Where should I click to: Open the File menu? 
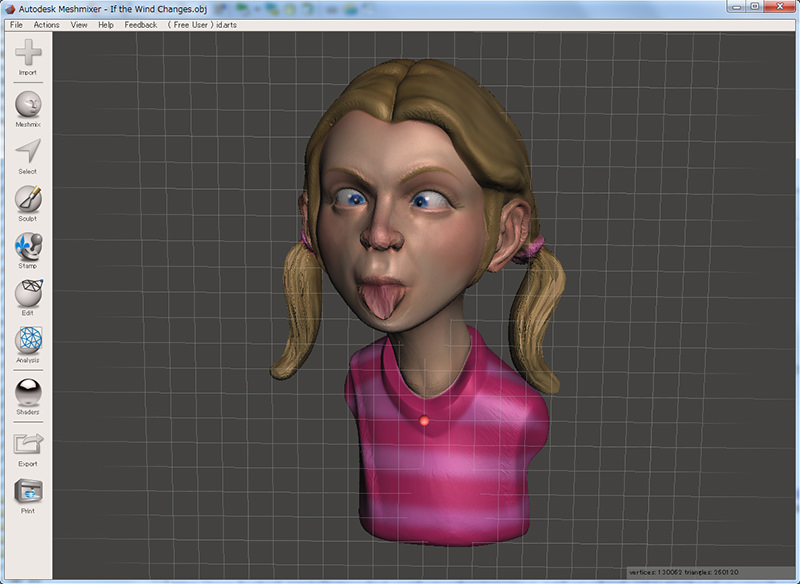point(16,24)
